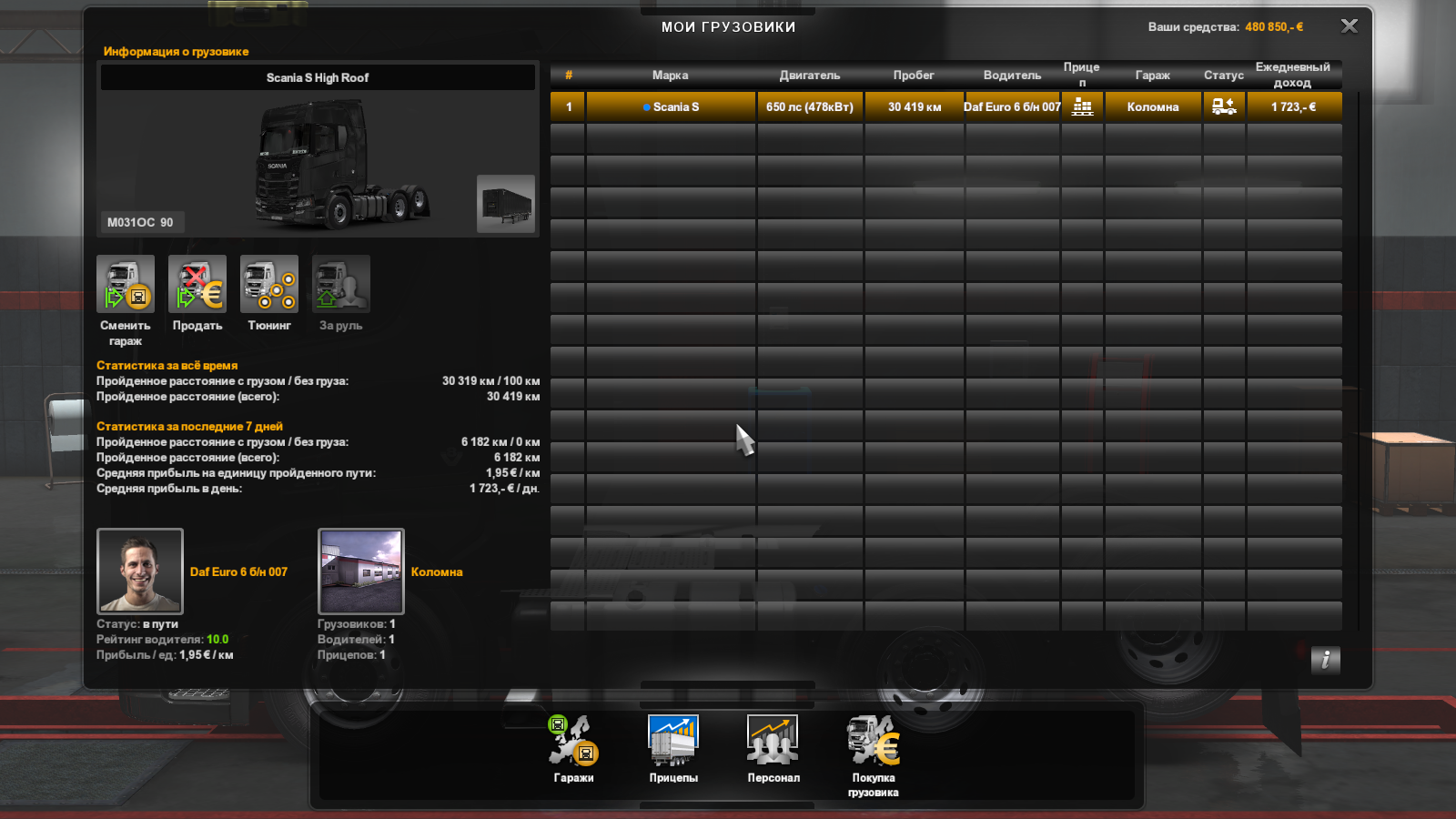Click the driver rating value 10.0
Viewport: 1456px width, 819px height.
(x=217, y=640)
